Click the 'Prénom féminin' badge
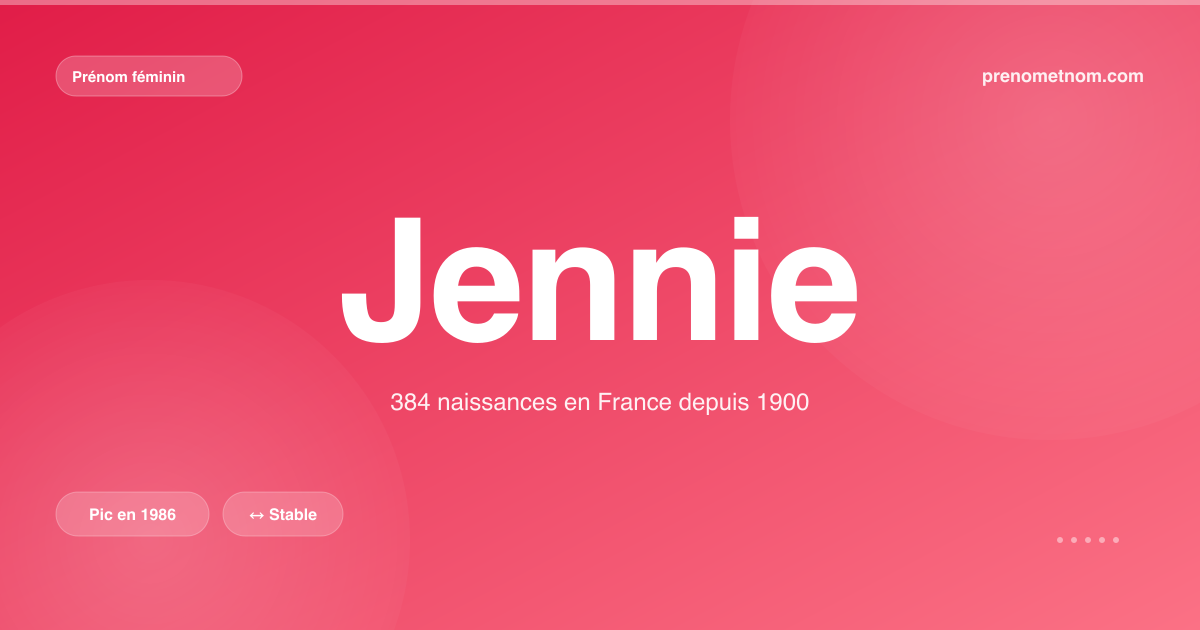 click(149, 76)
